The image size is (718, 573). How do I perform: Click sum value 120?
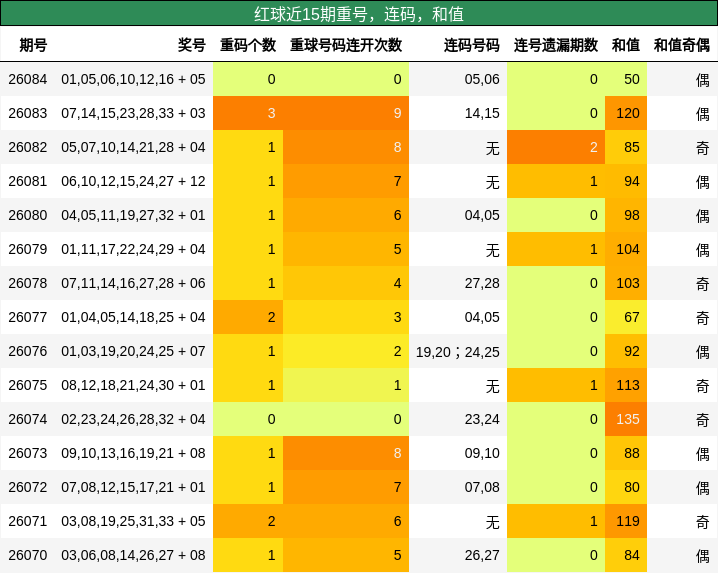click(x=628, y=113)
